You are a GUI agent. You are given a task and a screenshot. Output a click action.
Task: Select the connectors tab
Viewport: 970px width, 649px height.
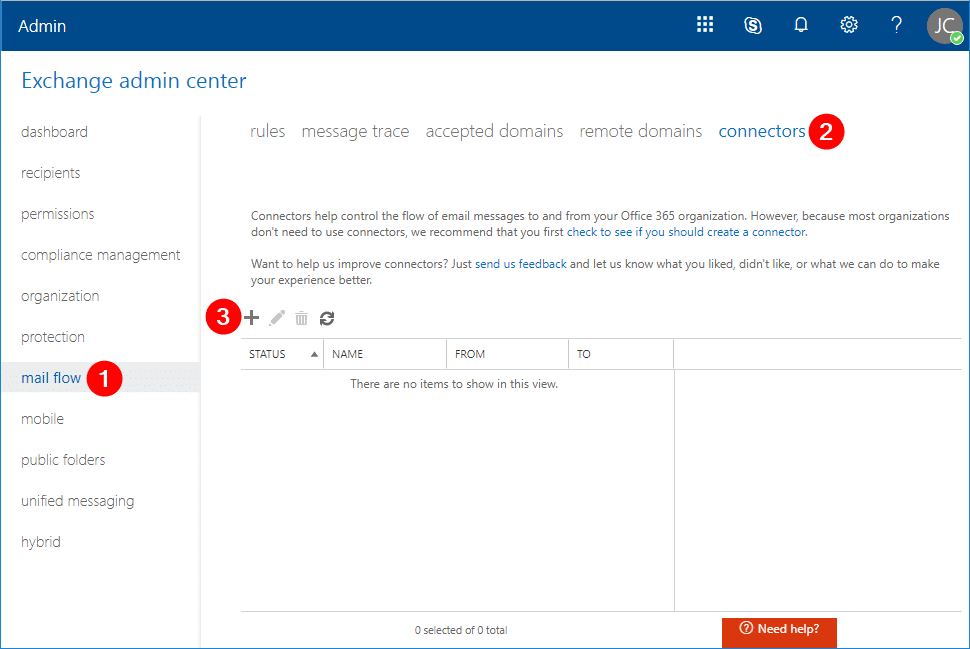(762, 131)
